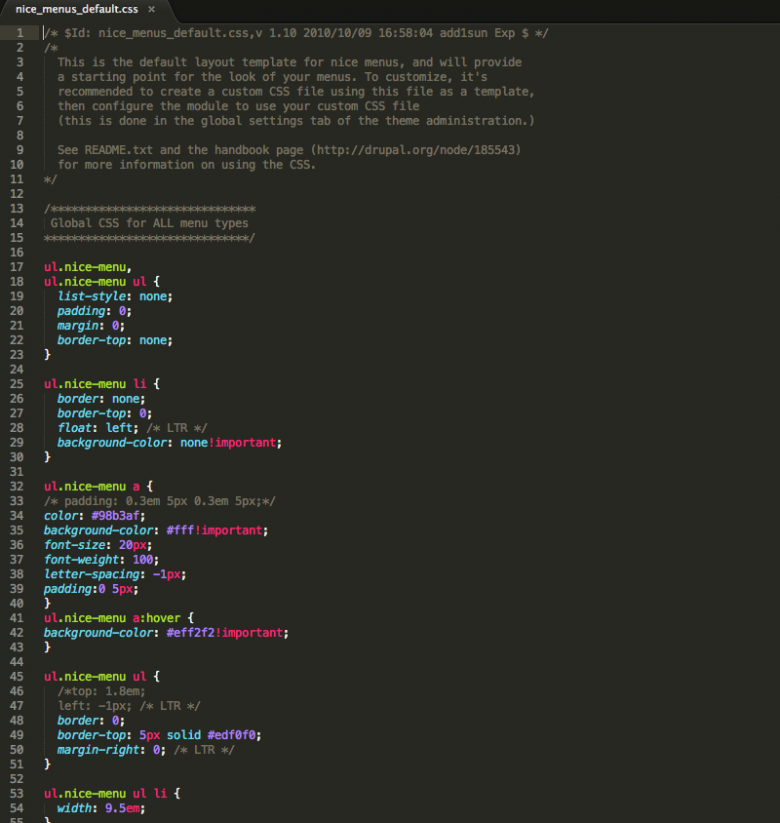This screenshot has height=823, width=780.
Task: Click 'border-top: 0;' on line 27
Action: pyautogui.click(x=104, y=414)
